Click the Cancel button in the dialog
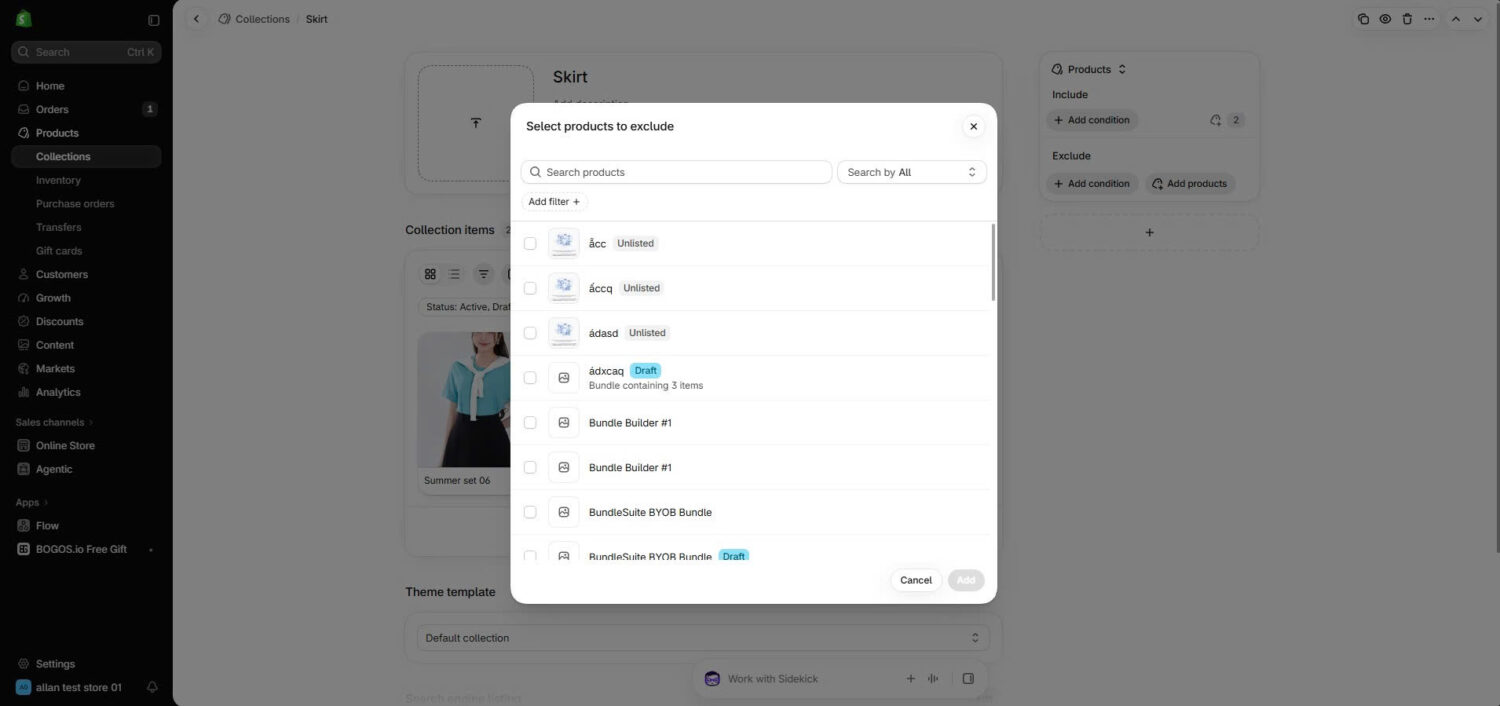 coord(916,580)
